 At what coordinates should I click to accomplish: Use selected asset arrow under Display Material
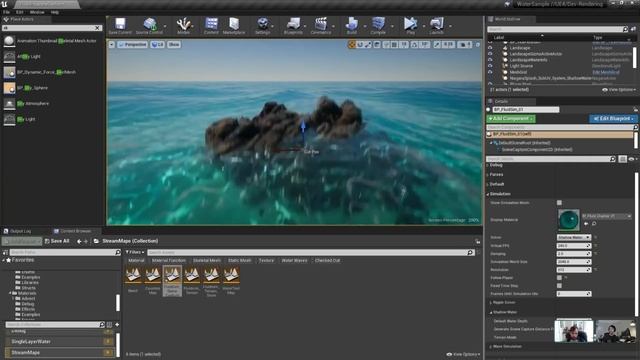[586, 224]
